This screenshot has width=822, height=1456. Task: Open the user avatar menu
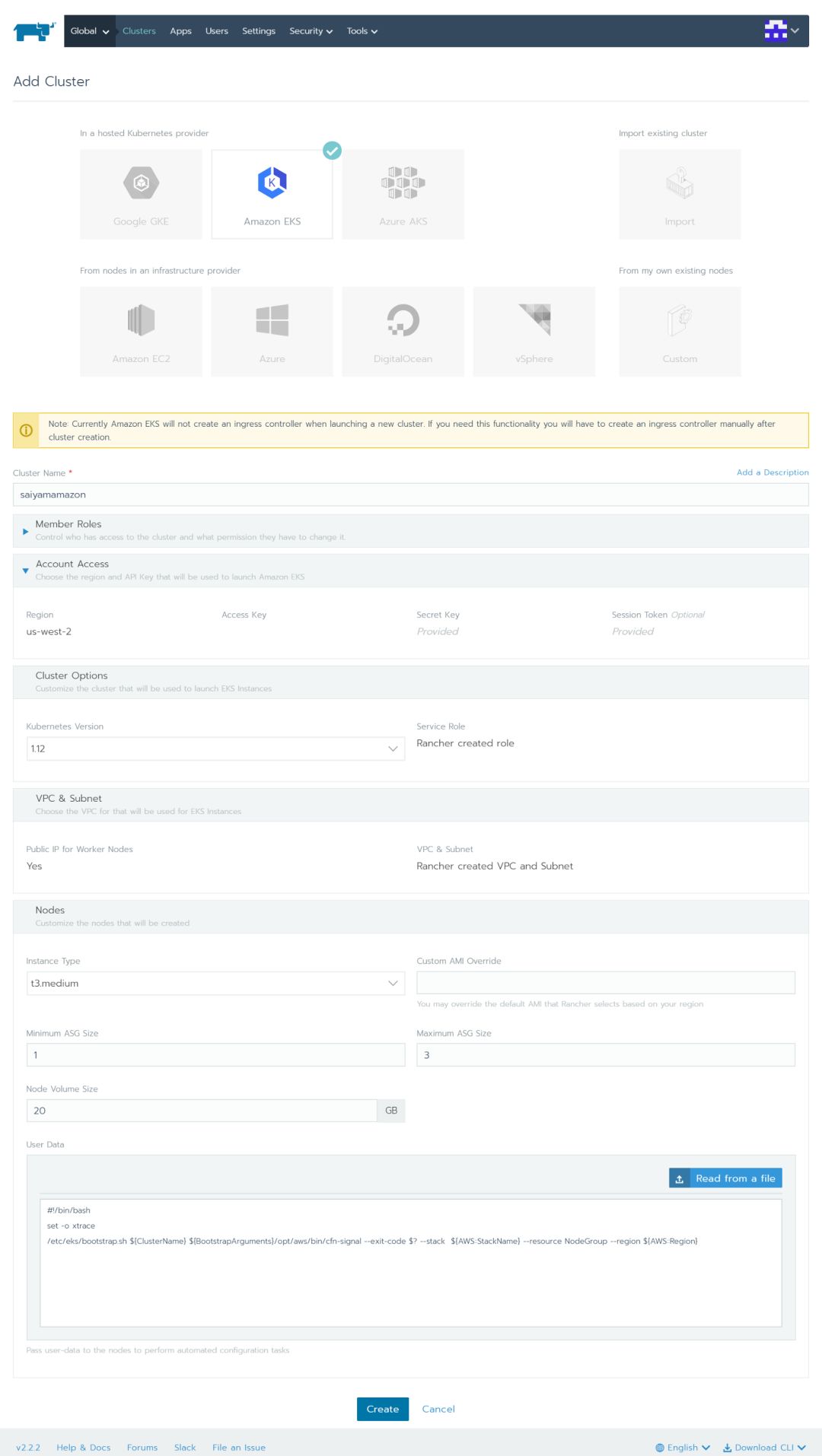tap(782, 31)
